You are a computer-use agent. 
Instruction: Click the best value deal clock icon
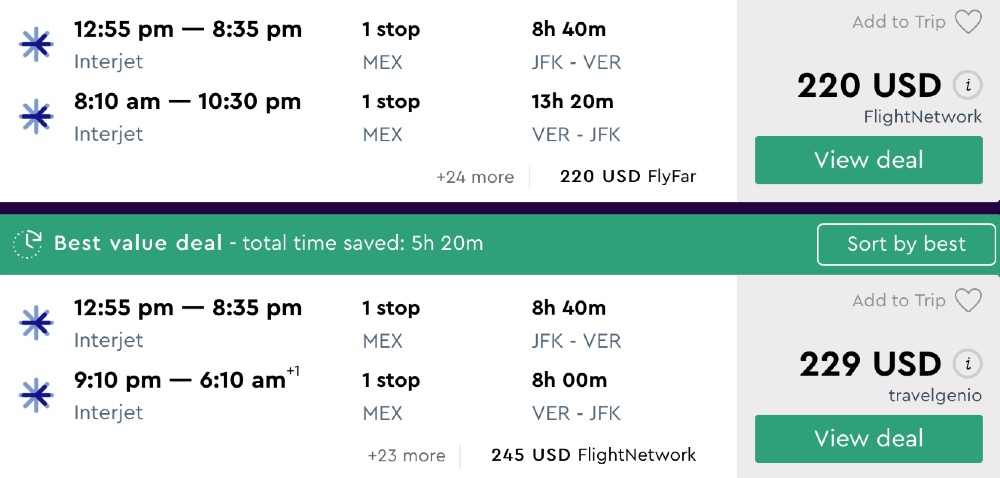pyautogui.click(x=28, y=243)
